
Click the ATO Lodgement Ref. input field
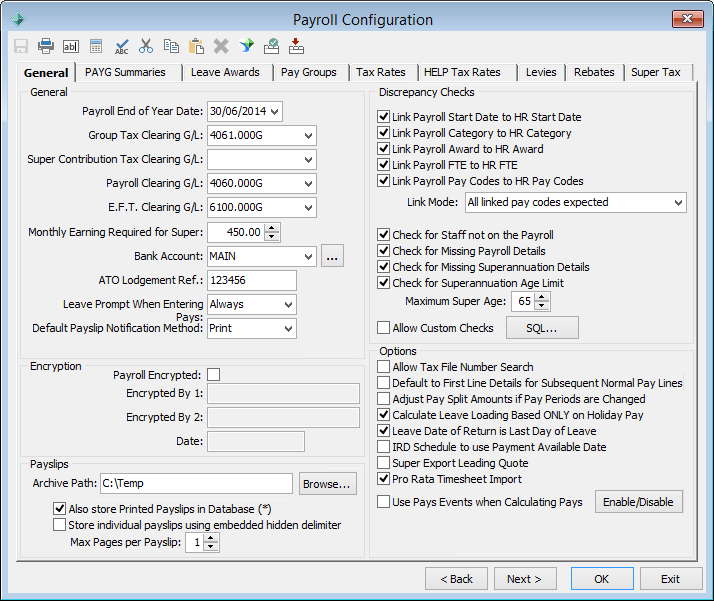pyautogui.click(x=252, y=280)
